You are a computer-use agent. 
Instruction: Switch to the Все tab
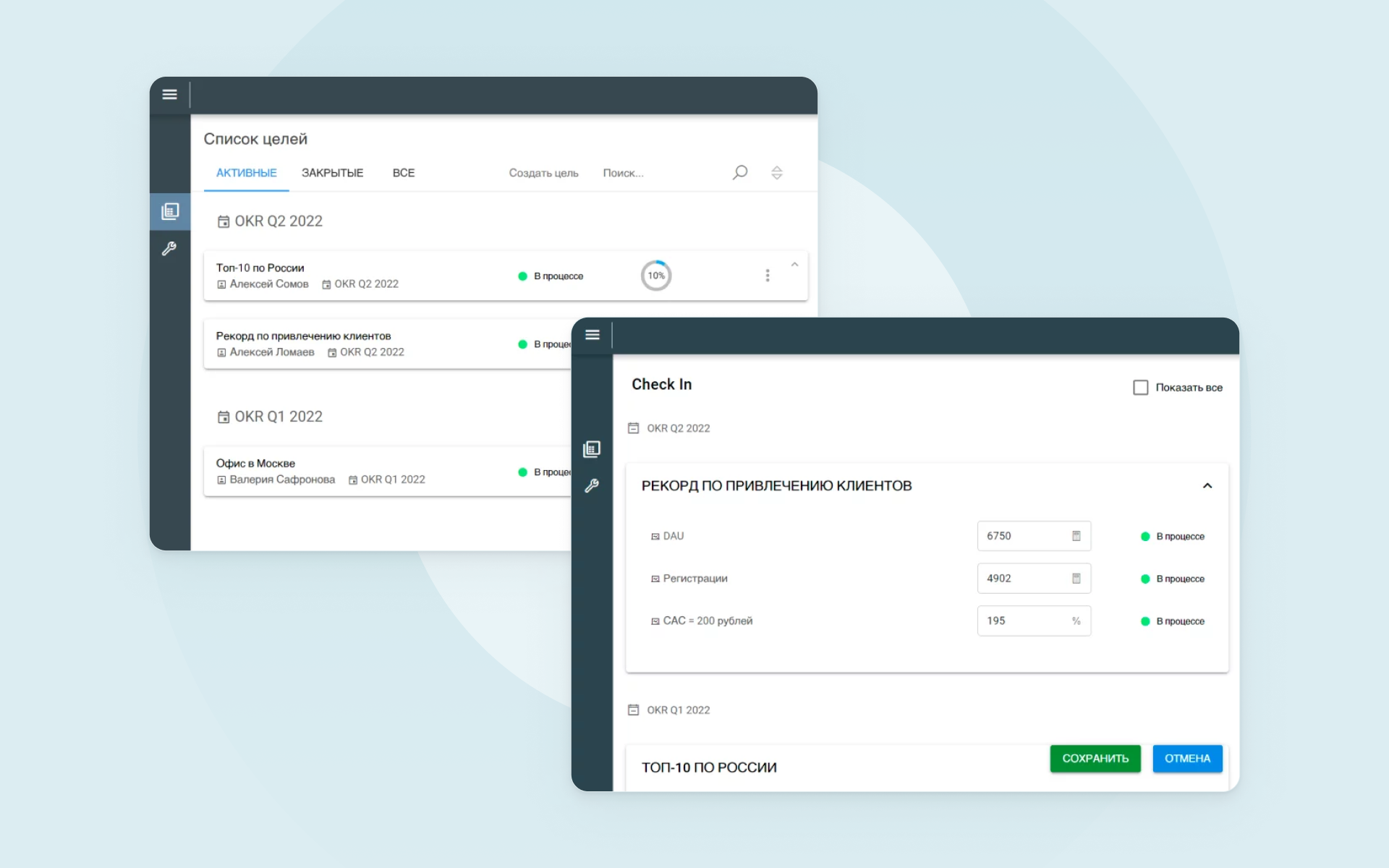(x=403, y=173)
